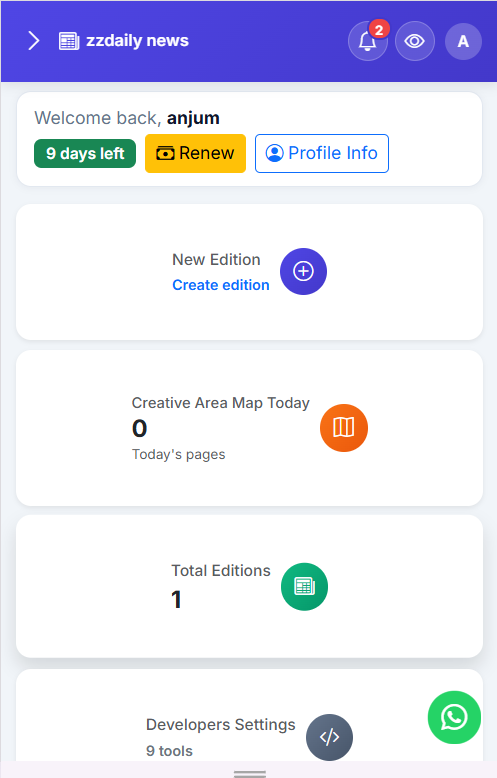The width and height of the screenshot is (497, 778).
Task: Open the WhatsApp chat button
Action: click(x=454, y=717)
